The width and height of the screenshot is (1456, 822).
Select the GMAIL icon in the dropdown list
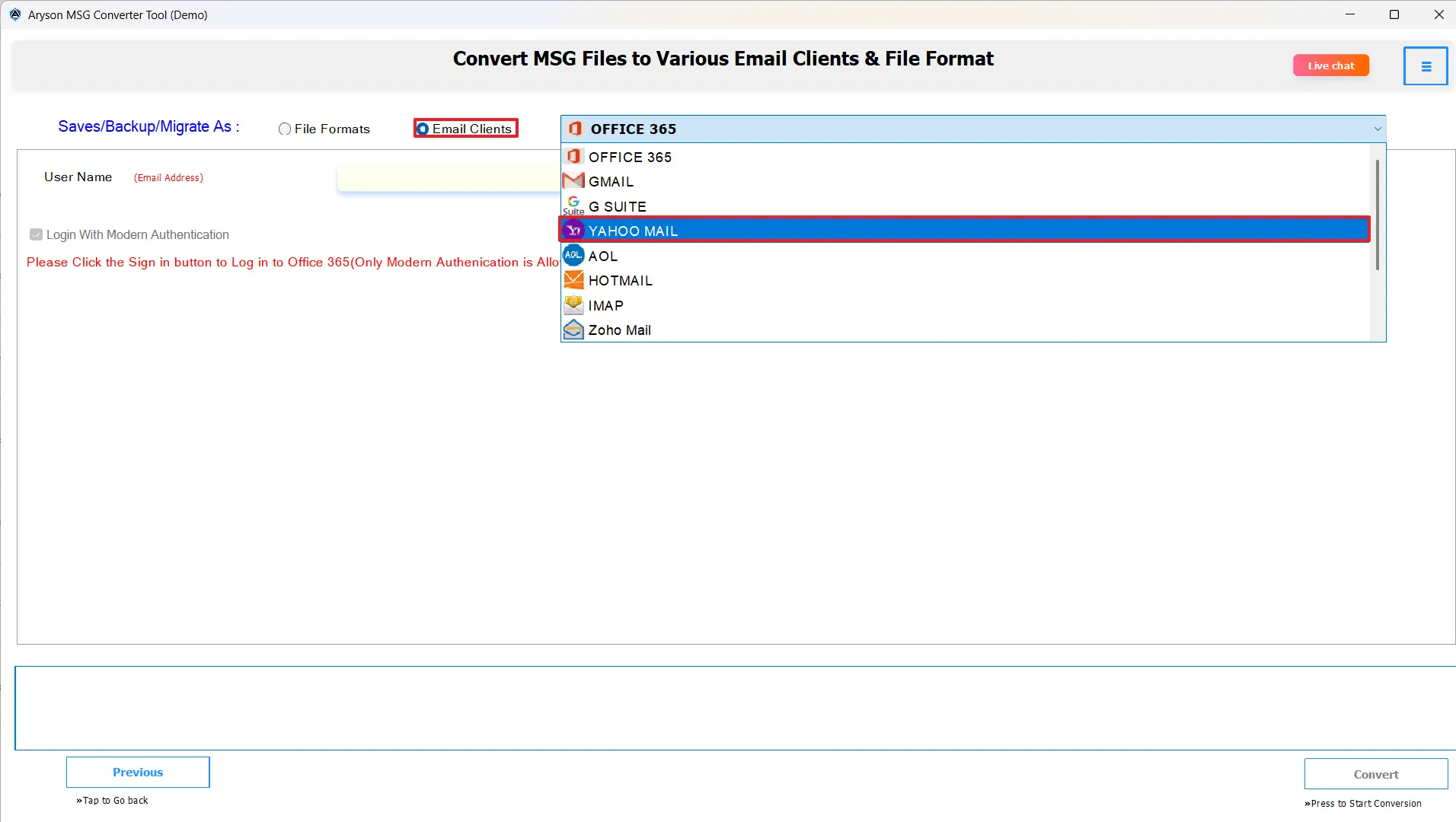tap(574, 181)
